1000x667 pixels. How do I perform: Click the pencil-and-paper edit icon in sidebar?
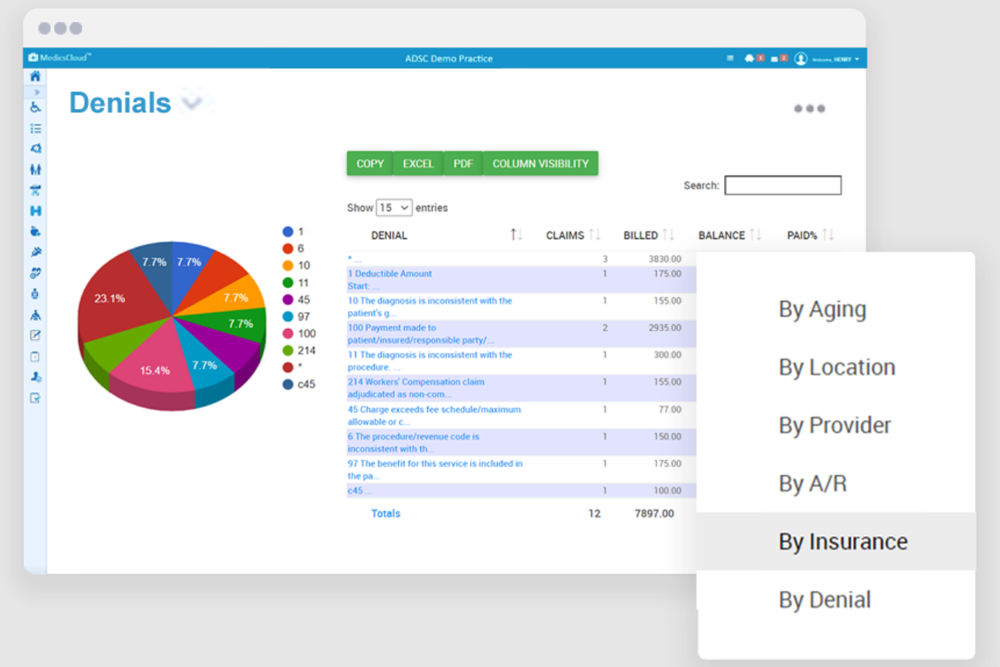(35, 335)
